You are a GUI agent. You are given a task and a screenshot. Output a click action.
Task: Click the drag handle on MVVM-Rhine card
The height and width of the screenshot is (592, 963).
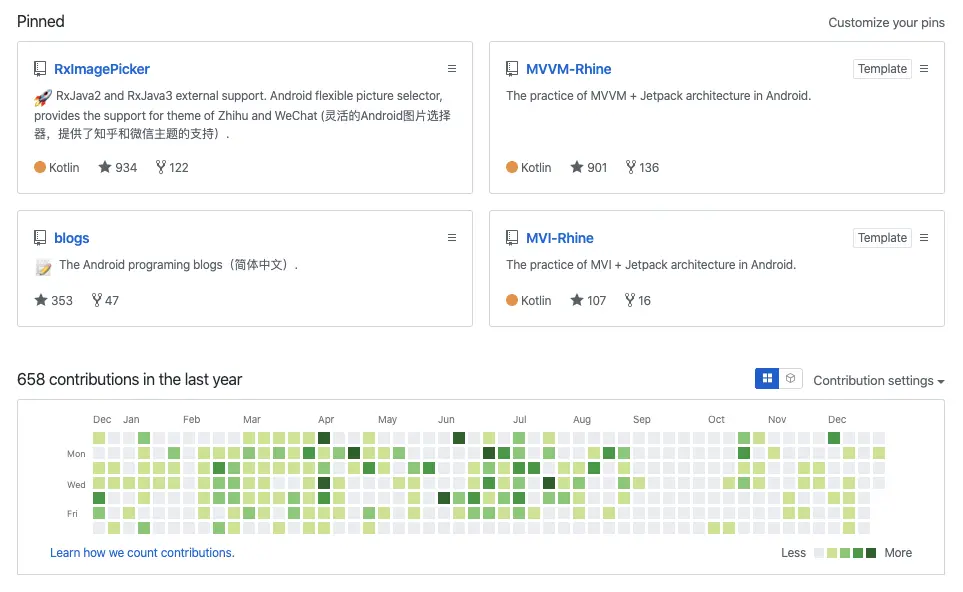(x=924, y=69)
